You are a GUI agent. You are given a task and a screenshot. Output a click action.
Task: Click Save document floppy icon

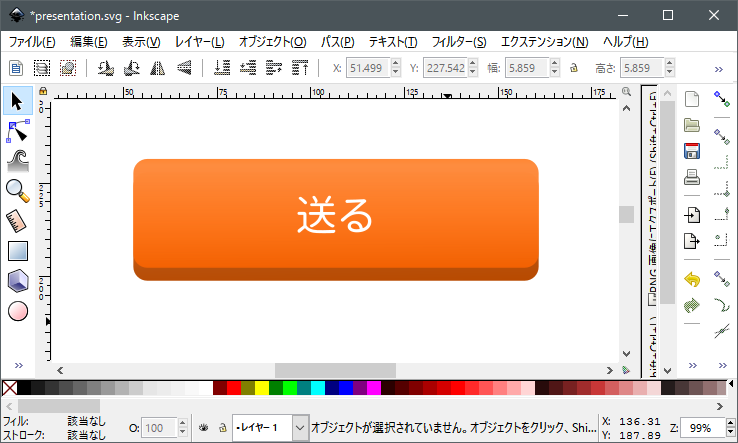[692, 151]
